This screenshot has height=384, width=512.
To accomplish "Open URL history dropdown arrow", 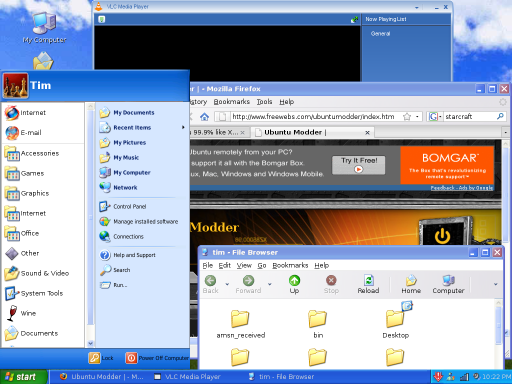I will (417, 117).
